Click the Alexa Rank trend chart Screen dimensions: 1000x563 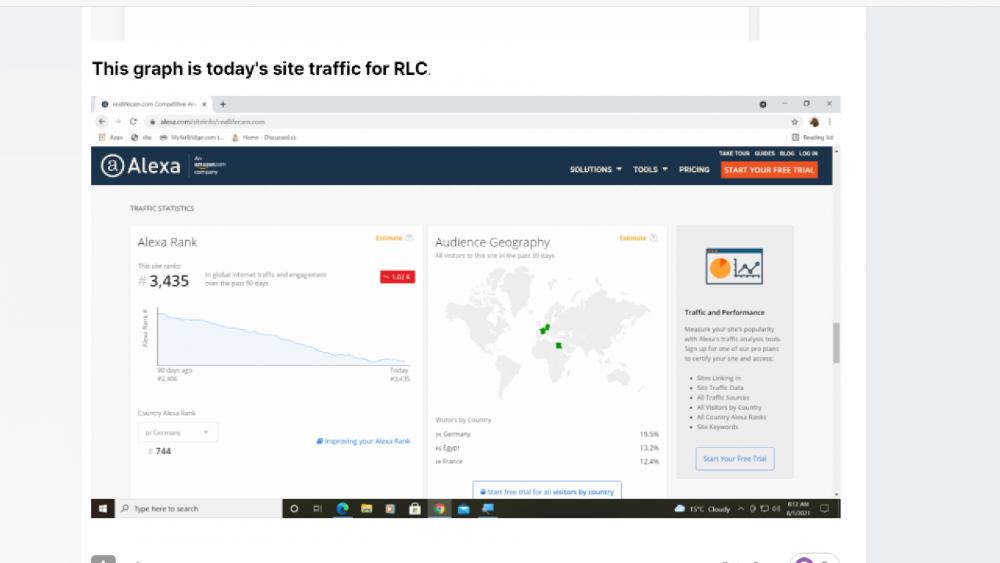(281, 337)
